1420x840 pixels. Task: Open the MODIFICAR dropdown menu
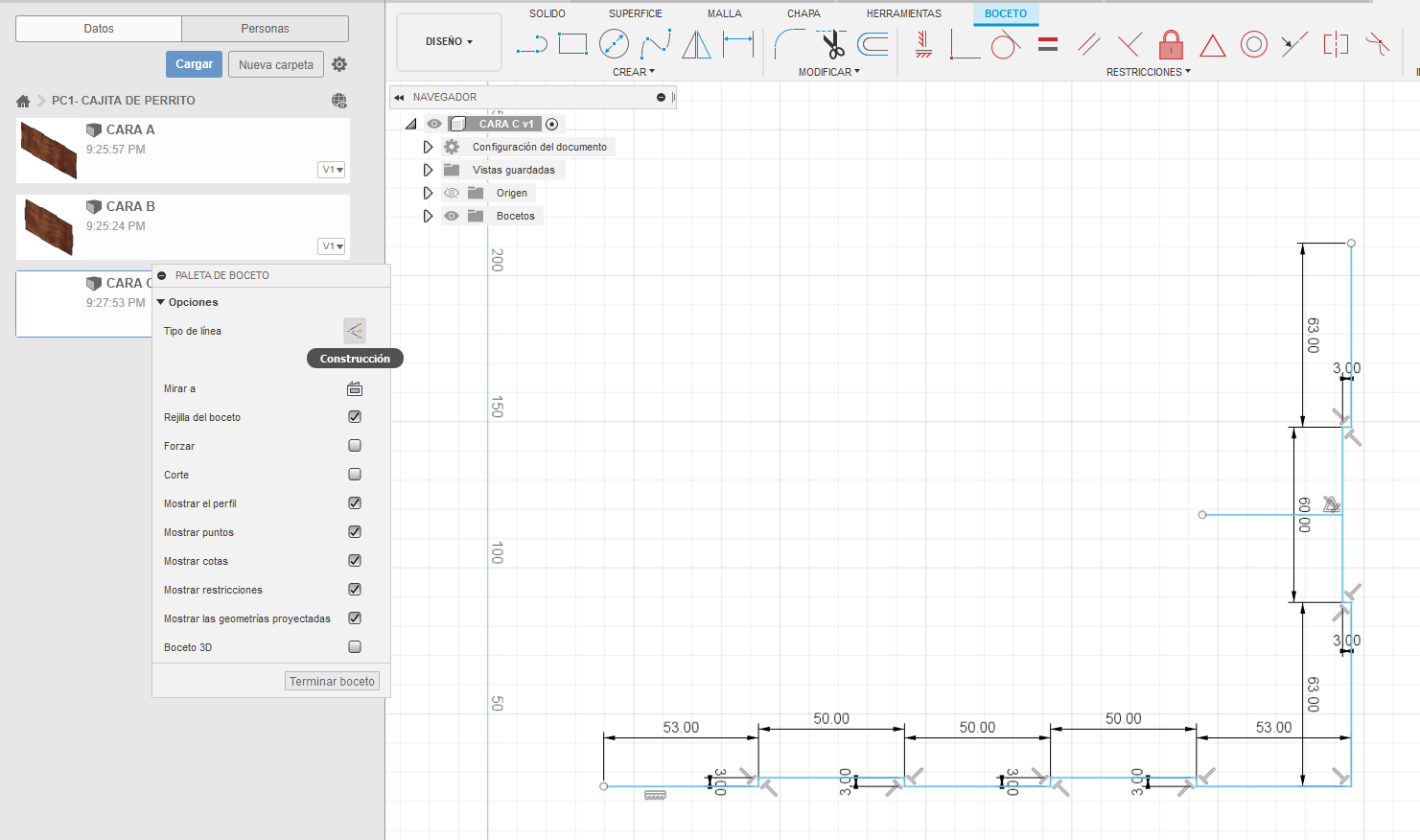pyautogui.click(x=829, y=72)
